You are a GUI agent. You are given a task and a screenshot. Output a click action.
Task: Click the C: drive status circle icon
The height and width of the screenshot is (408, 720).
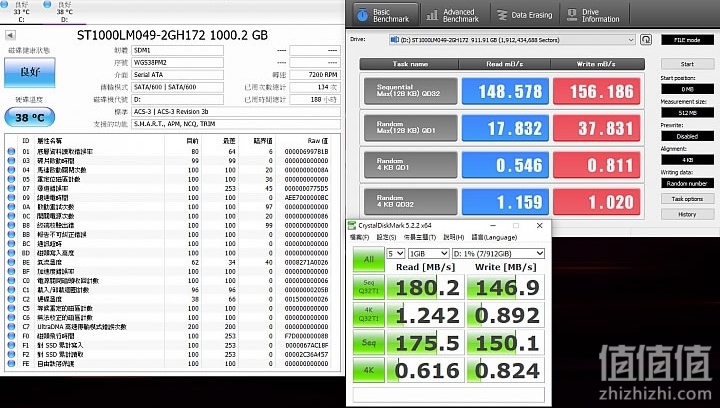5,4
